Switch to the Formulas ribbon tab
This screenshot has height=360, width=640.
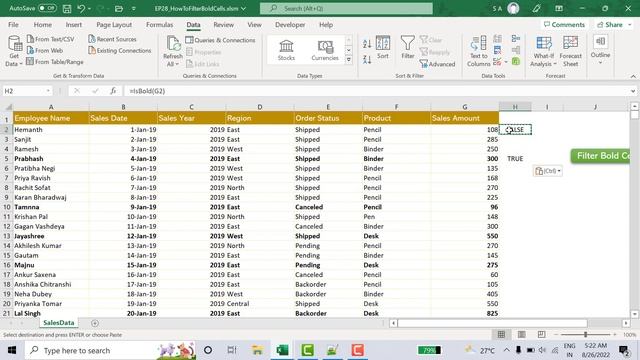(159, 25)
